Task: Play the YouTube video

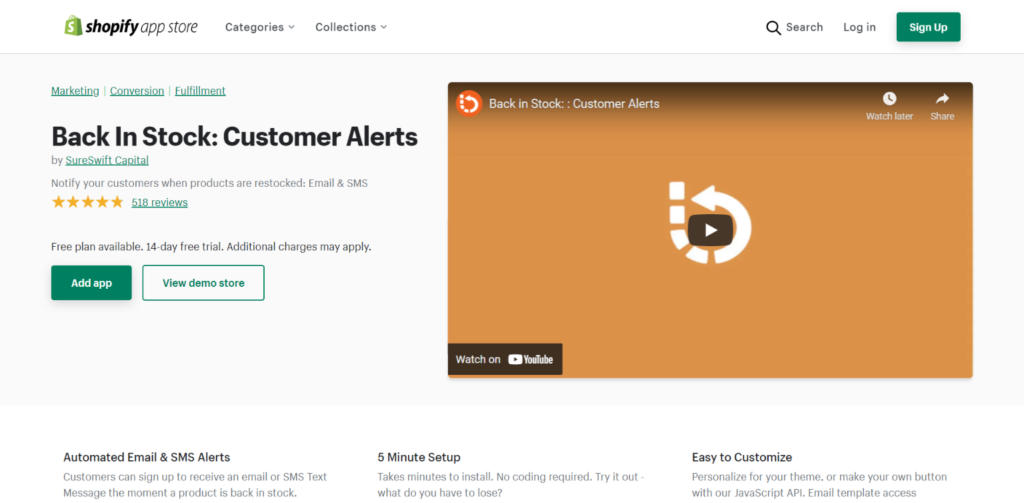Action: tap(711, 230)
